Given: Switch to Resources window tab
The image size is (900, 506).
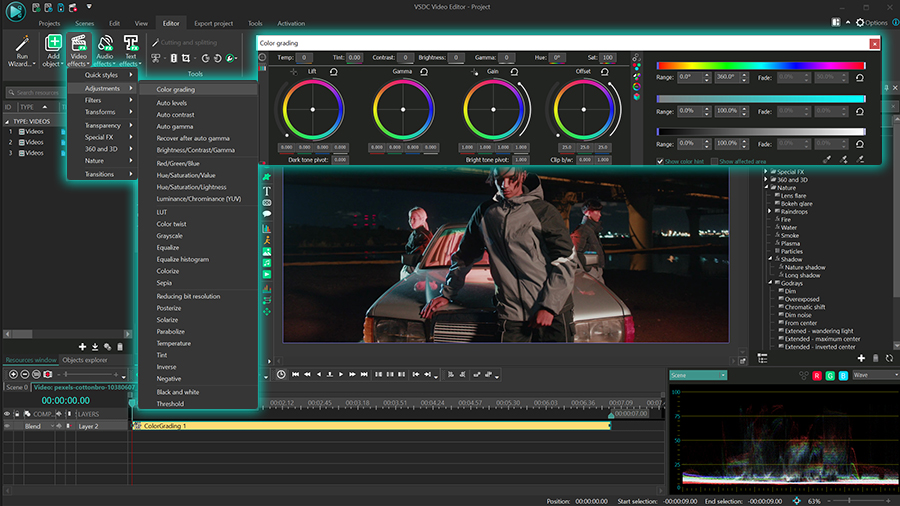Looking at the screenshot, I should (31, 360).
